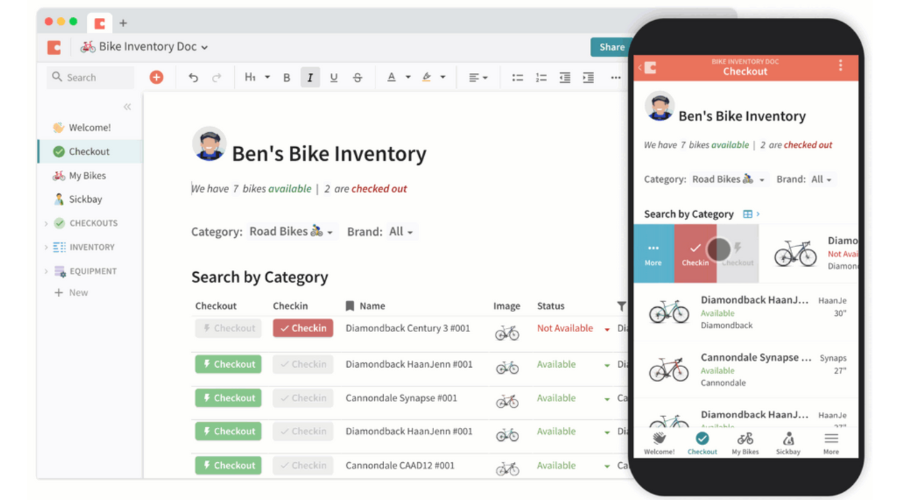Open a new browser tab with plus
The width and height of the screenshot is (900, 500).
(x=123, y=24)
